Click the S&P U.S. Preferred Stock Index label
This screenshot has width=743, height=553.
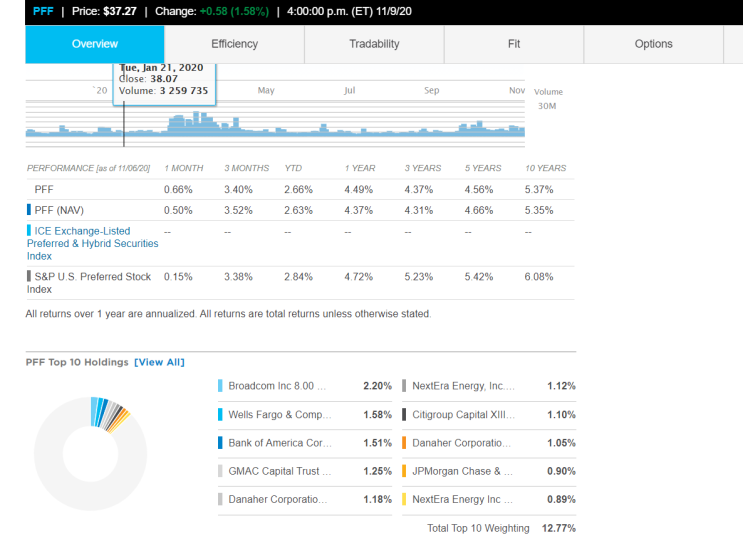click(89, 283)
